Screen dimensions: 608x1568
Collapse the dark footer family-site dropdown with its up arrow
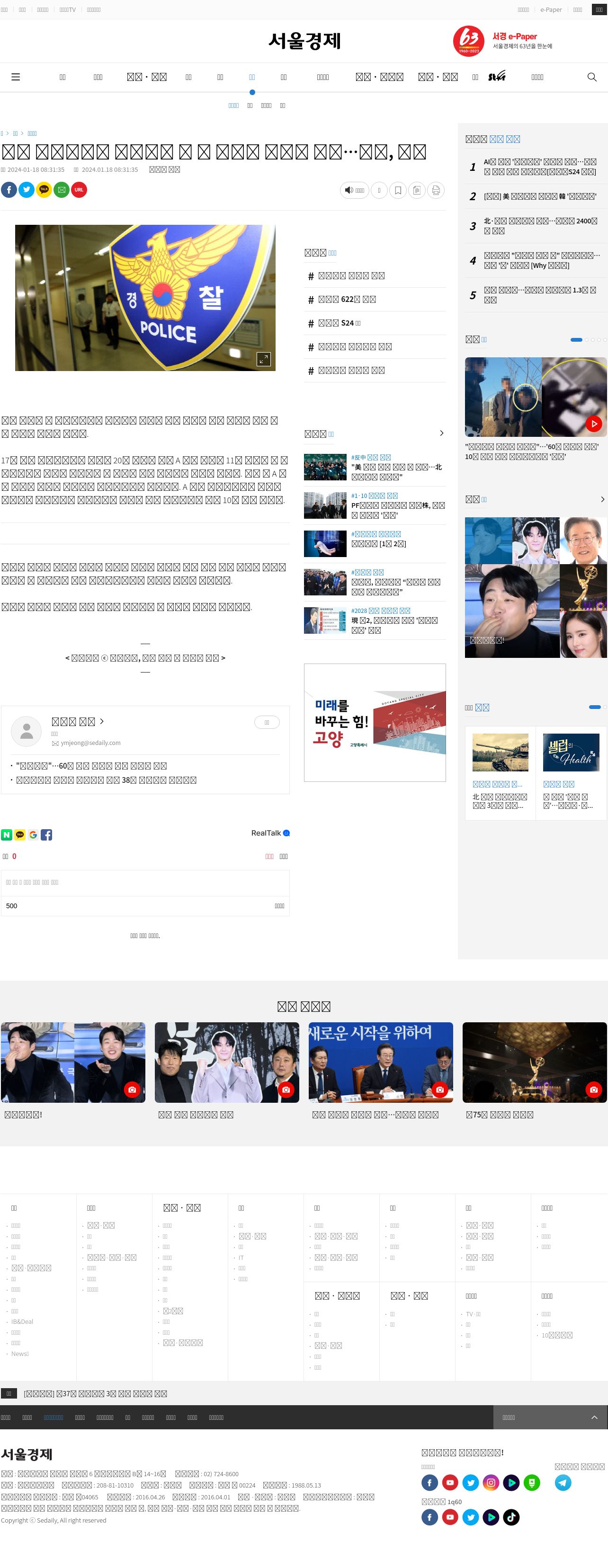pos(595,1417)
